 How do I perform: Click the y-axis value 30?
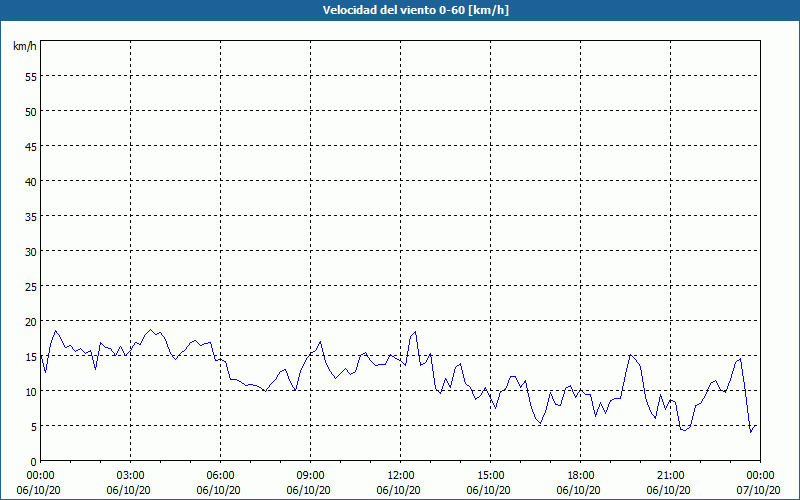(x=31, y=252)
